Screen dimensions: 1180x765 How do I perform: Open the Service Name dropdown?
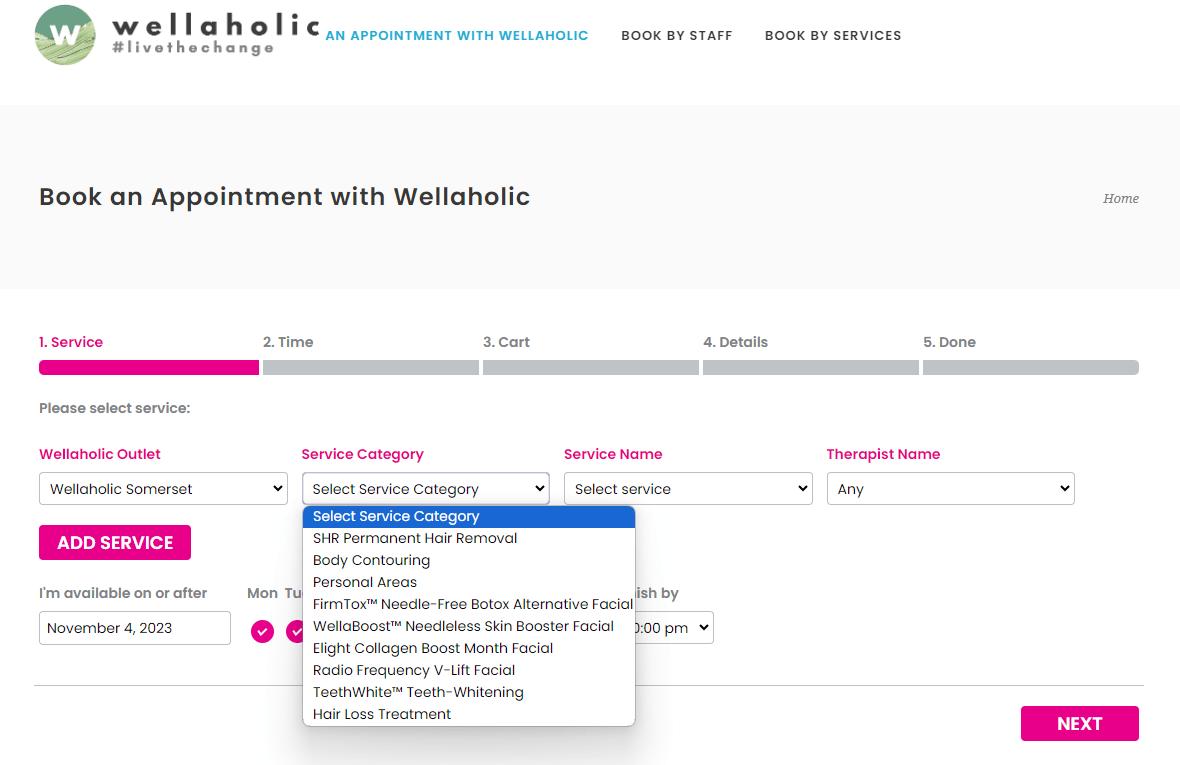[x=688, y=488]
